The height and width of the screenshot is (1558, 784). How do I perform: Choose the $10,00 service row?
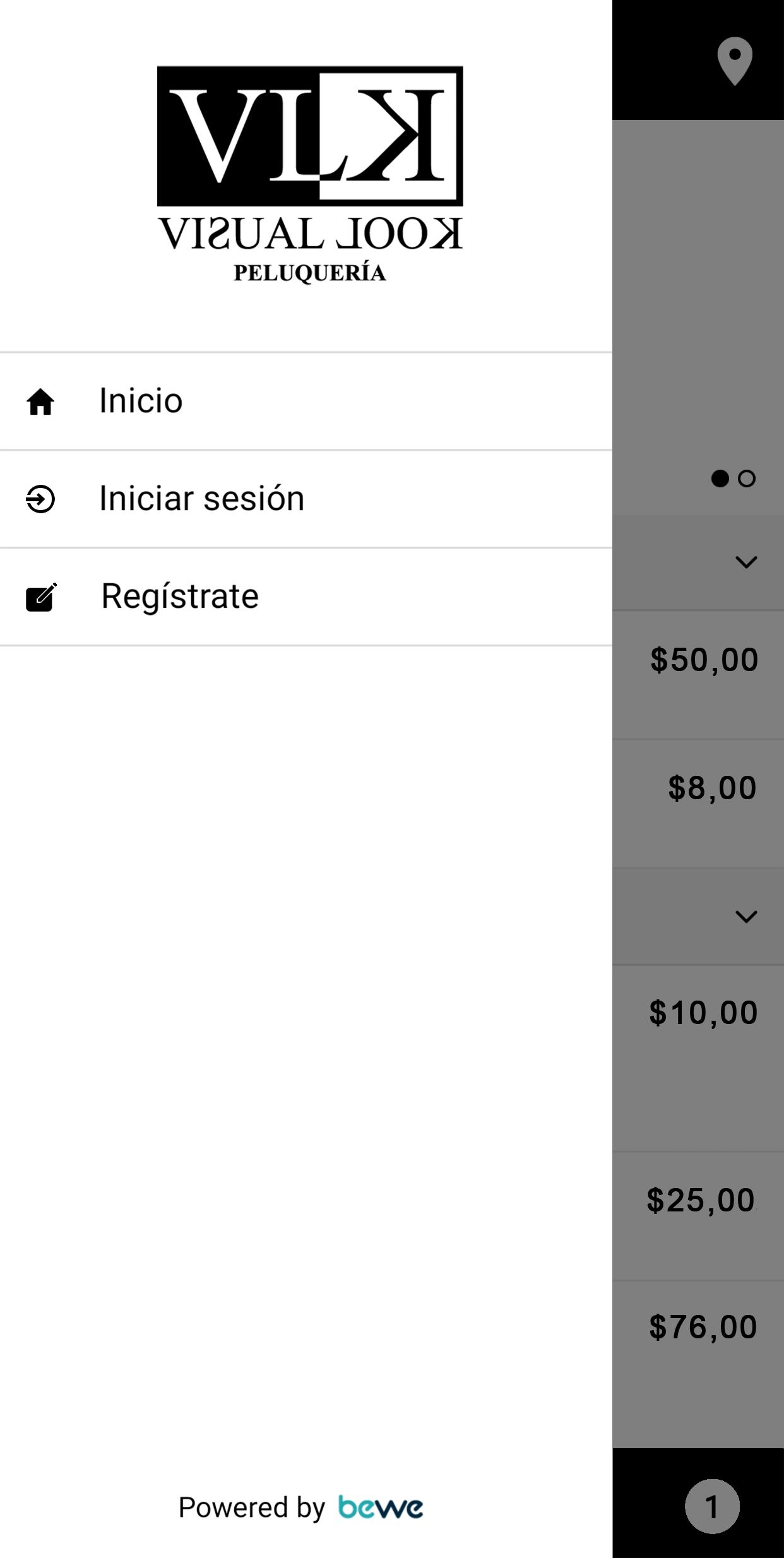[x=698, y=1058]
